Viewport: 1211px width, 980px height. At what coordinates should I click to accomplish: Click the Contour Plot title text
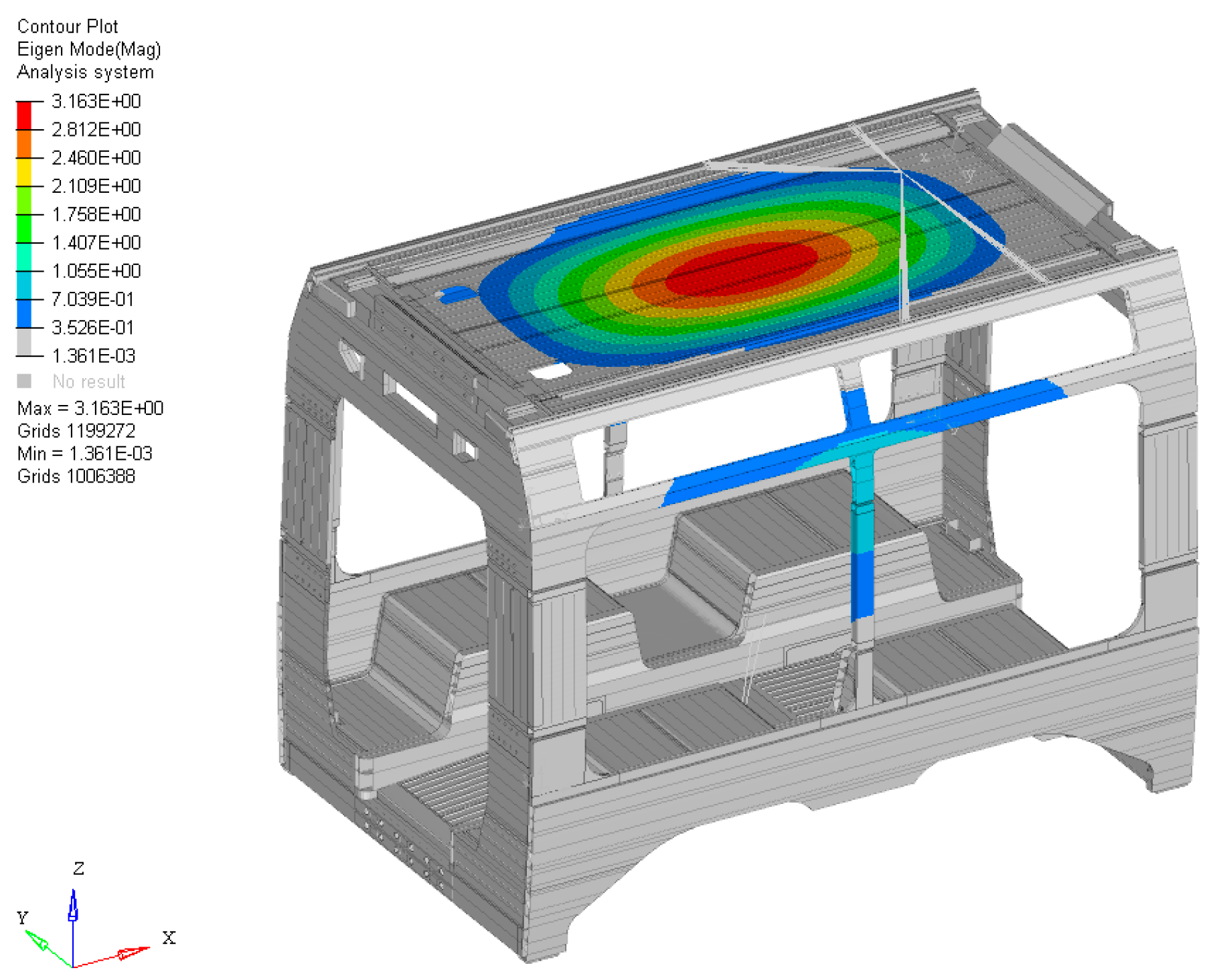pos(68,27)
